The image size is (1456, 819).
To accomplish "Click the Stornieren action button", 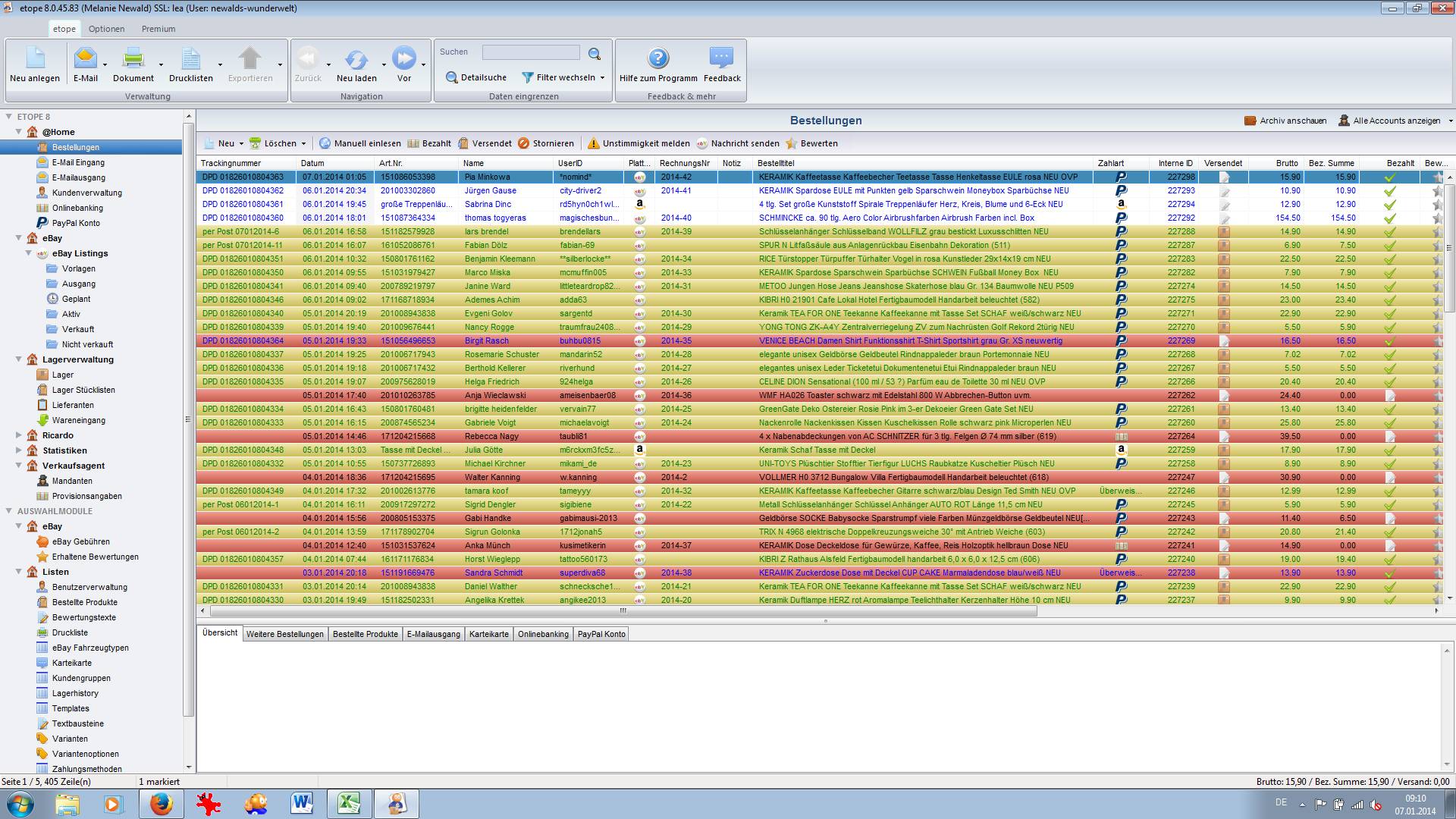I will click(546, 143).
